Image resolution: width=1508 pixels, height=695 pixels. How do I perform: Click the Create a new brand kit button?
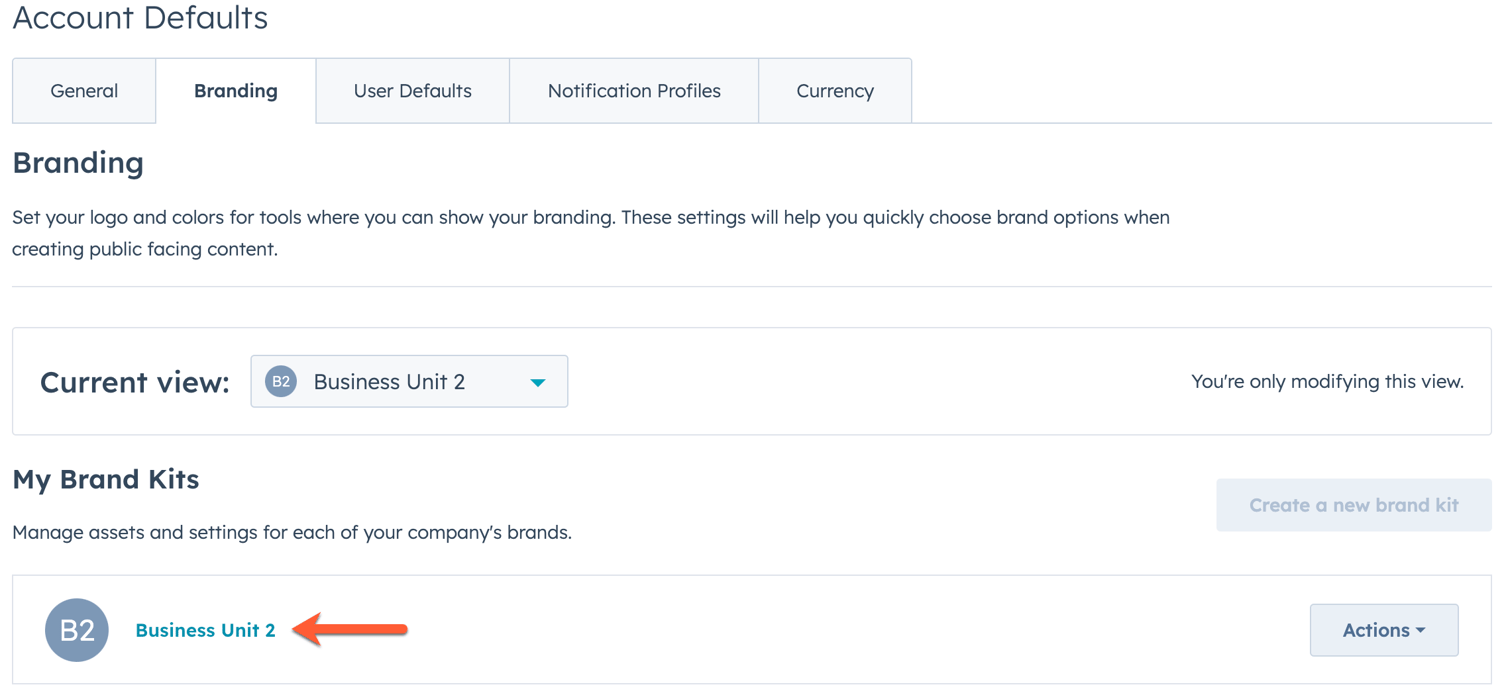[1353, 505]
